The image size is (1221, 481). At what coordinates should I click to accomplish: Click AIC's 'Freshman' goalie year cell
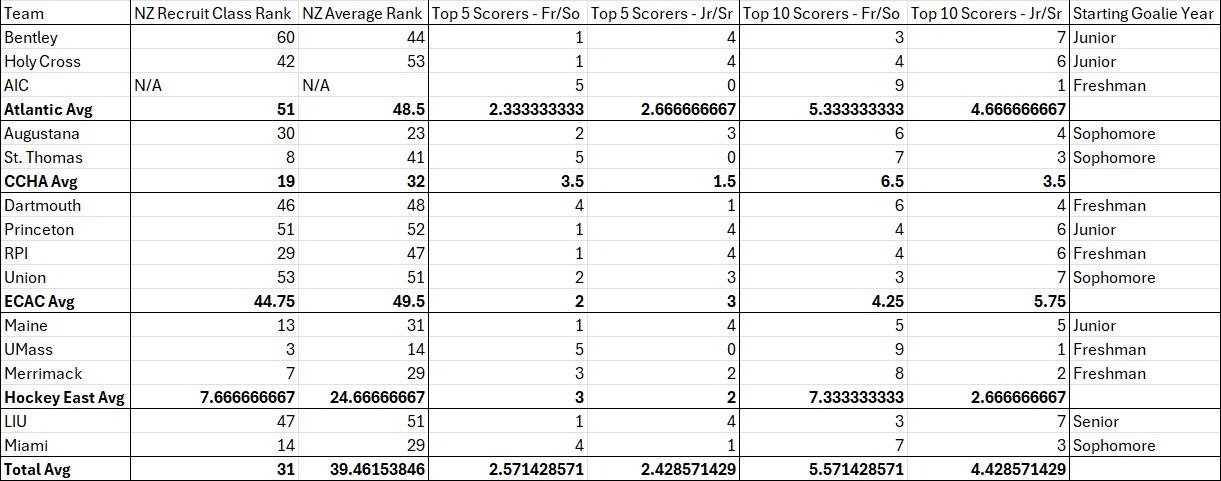pos(1145,86)
